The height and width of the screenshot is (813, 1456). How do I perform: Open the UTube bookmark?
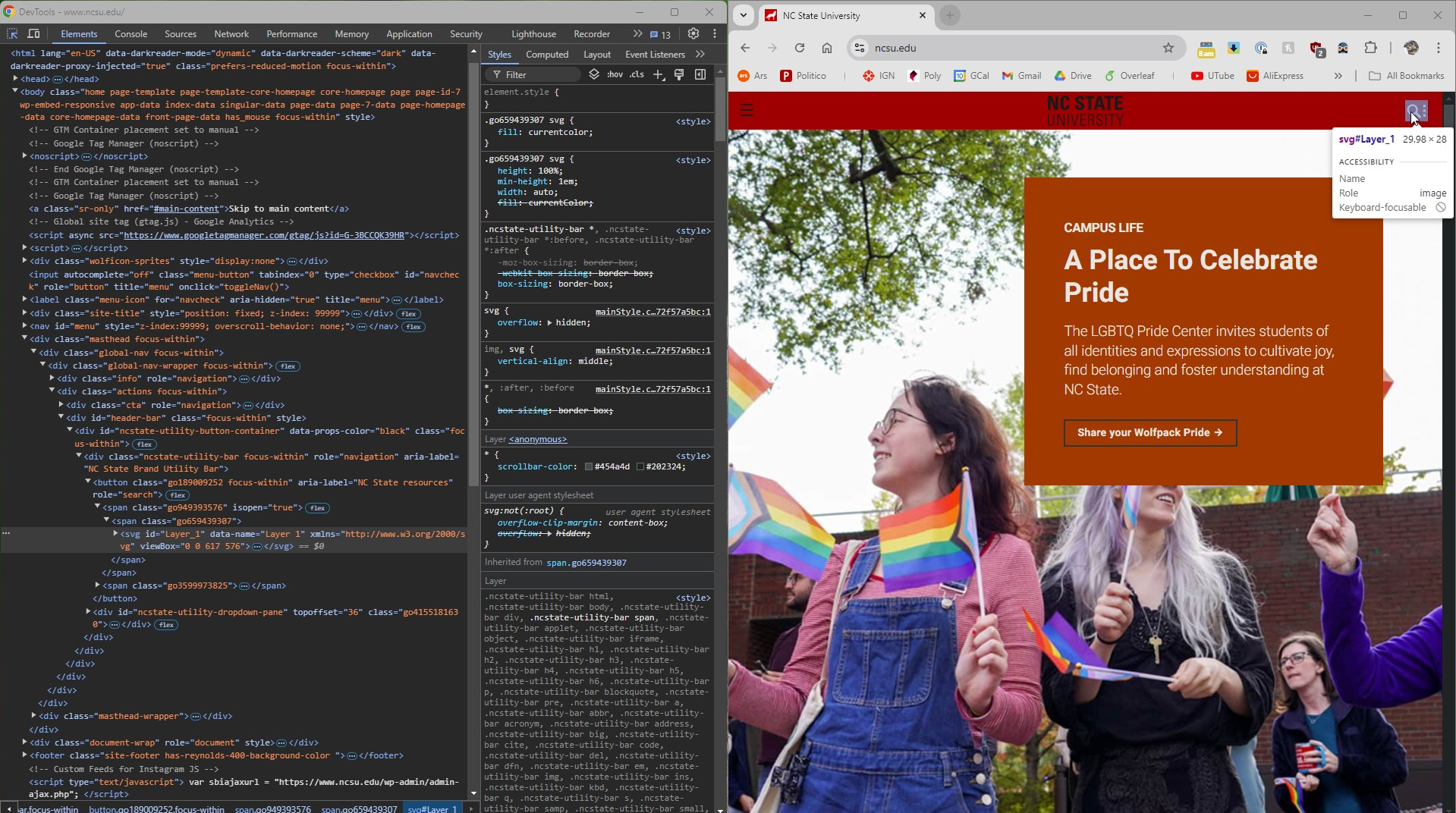coord(1212,76)
